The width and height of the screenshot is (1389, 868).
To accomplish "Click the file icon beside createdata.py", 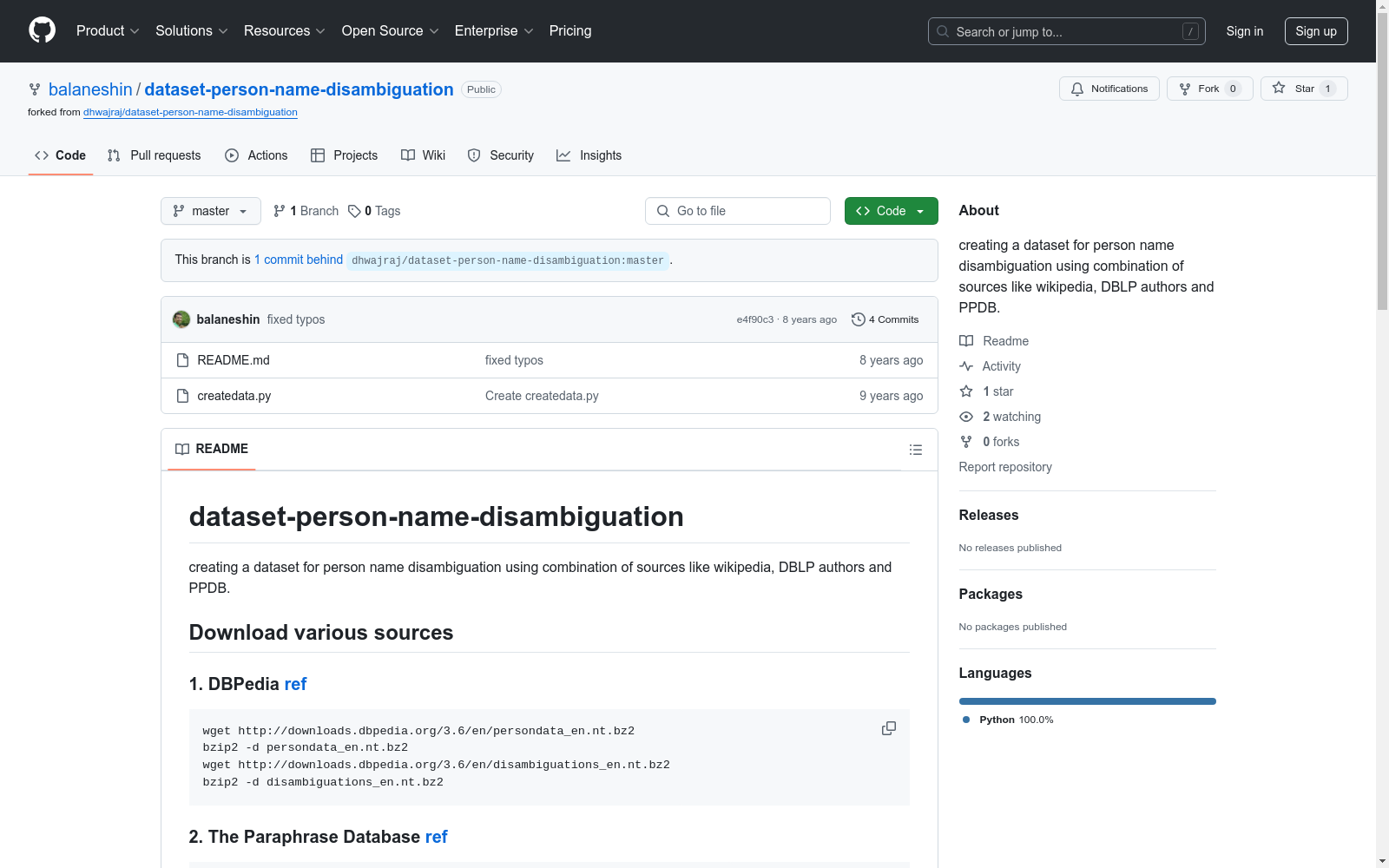I will click(x=182, y=396).
